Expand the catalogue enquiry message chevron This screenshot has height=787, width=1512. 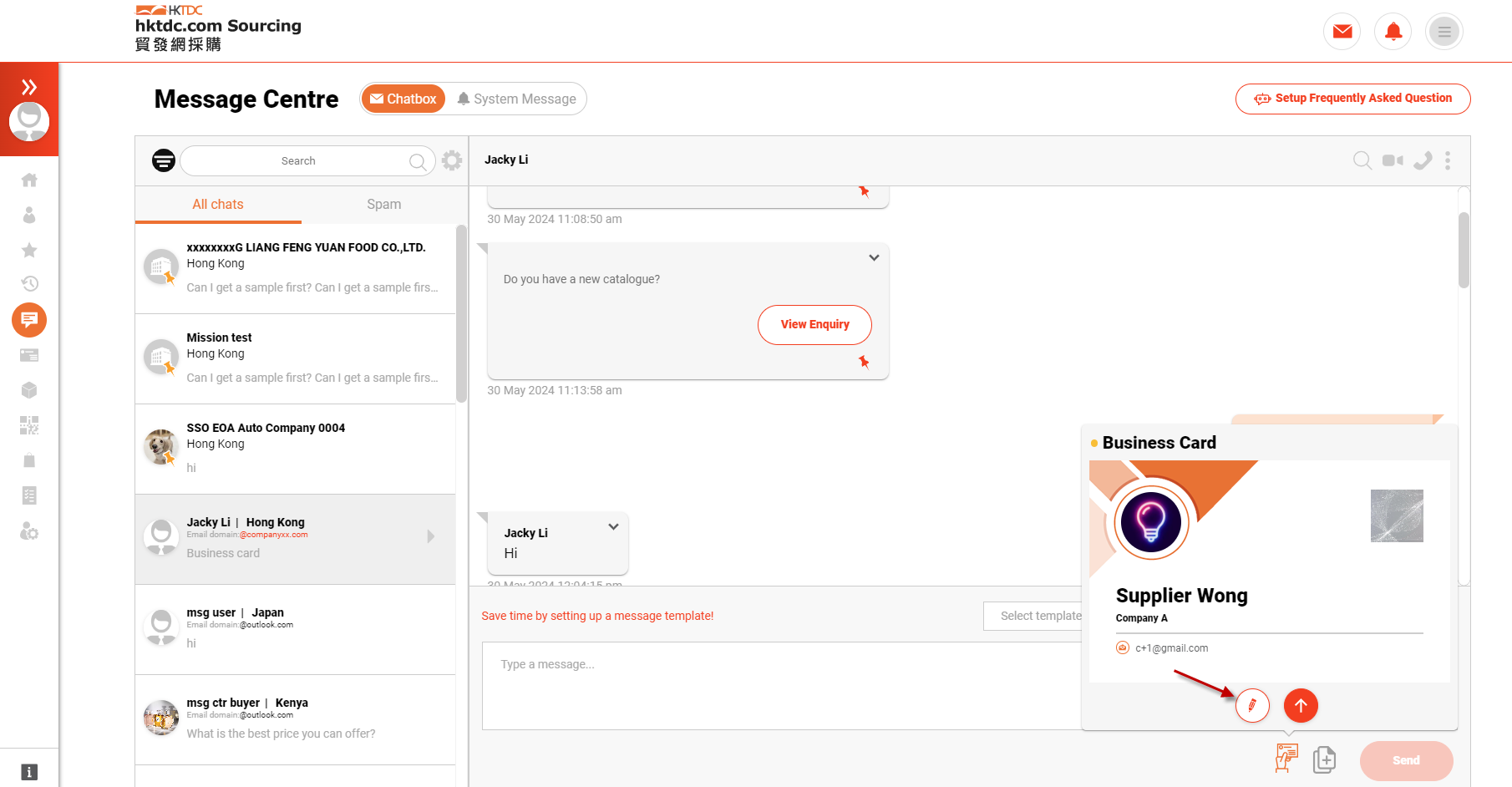(874, 257)
